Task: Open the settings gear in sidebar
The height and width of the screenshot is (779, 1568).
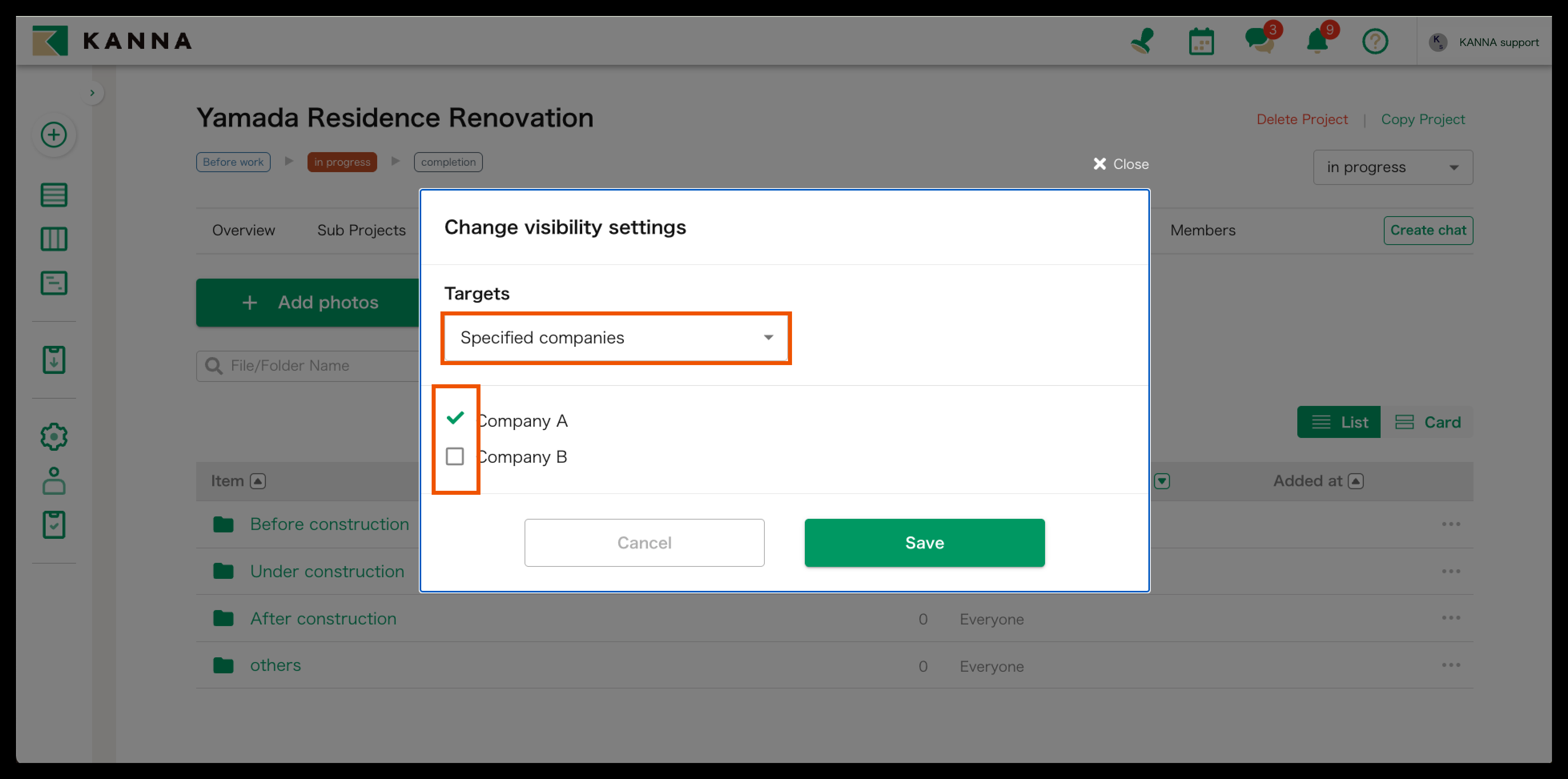Action: (x=54, y=436)
